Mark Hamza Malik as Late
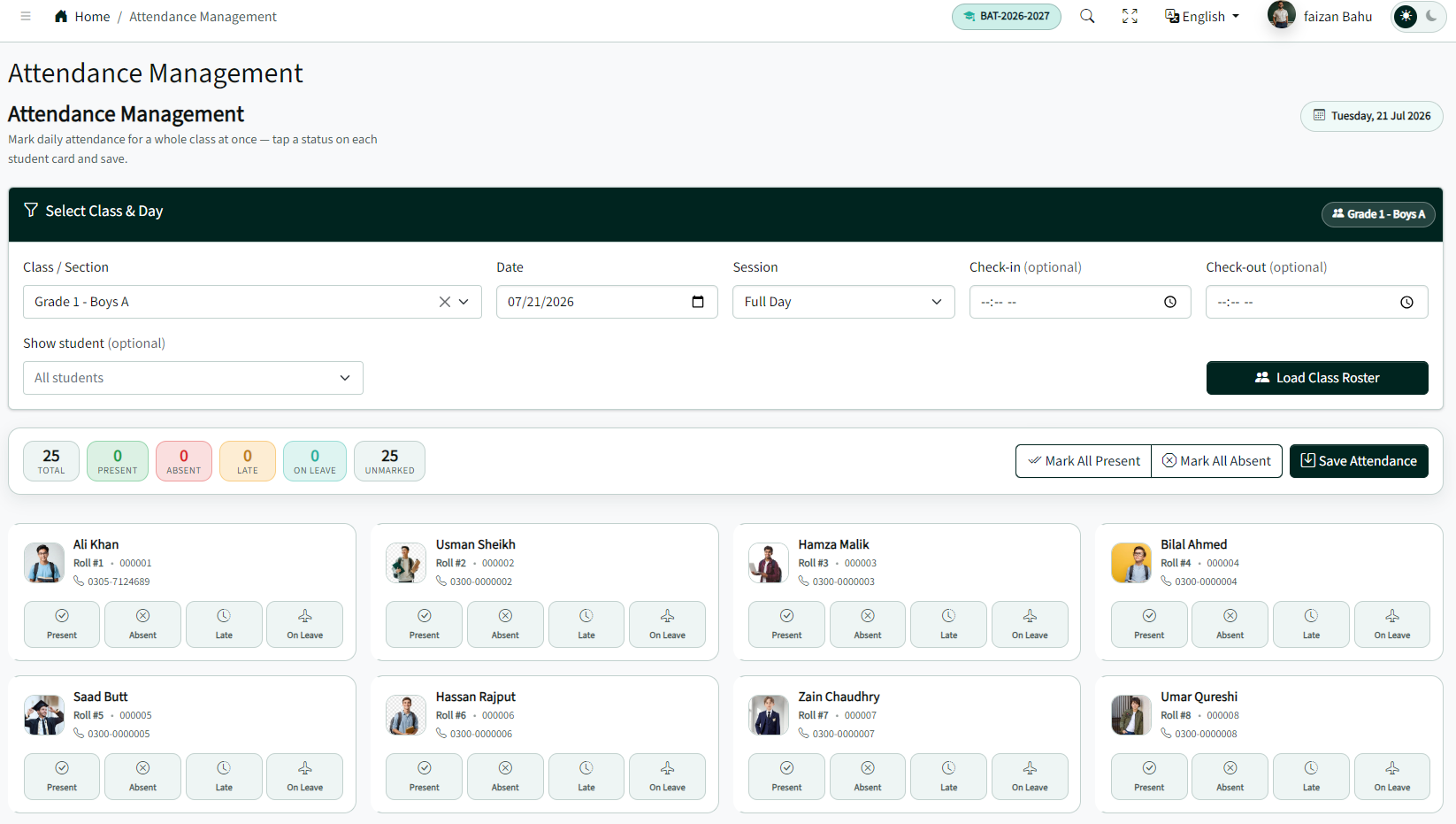 pyautogui.click(x=948, y=624)
